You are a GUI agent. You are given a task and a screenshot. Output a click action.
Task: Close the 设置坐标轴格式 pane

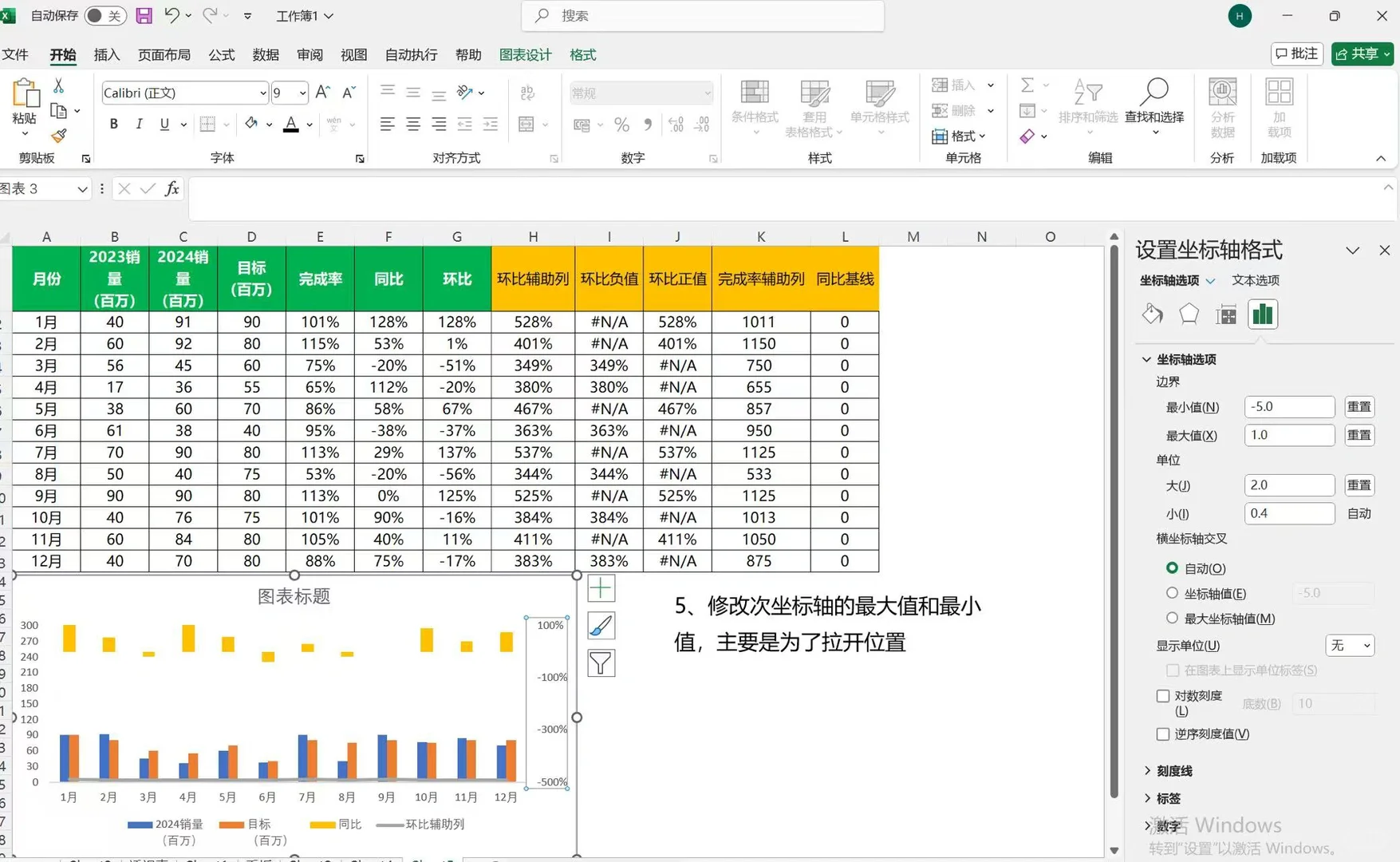pos(1384,251)
